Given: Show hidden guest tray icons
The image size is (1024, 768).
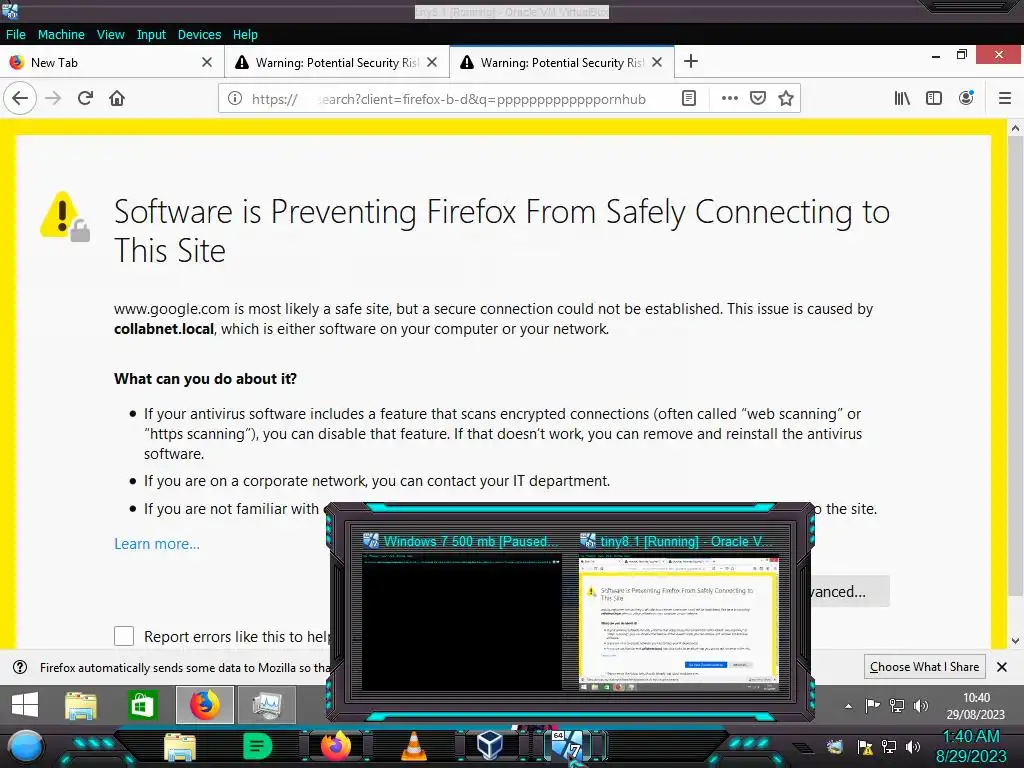Looking at the screenshot, I should 848,706.
